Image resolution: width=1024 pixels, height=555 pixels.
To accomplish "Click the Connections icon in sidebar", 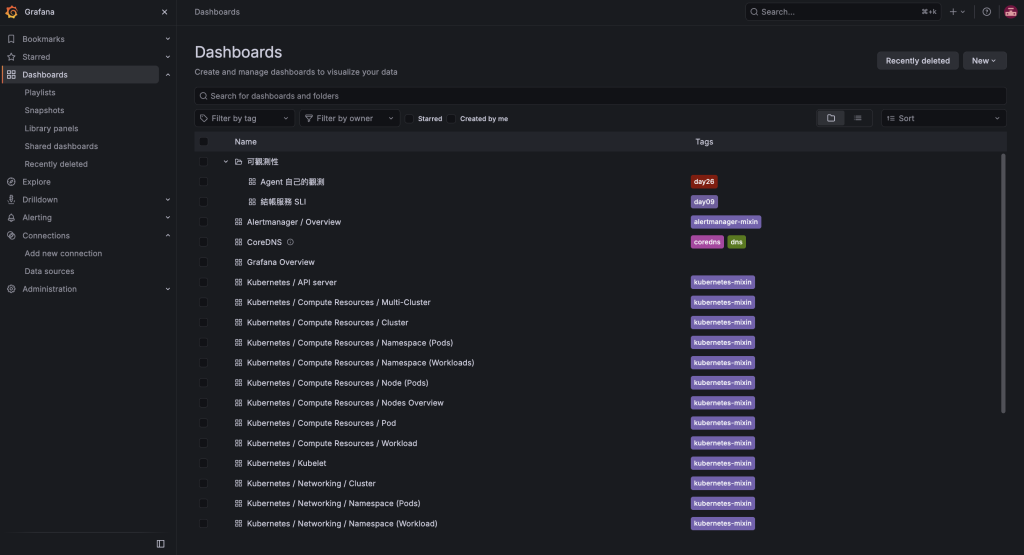I will coord(11,236).
